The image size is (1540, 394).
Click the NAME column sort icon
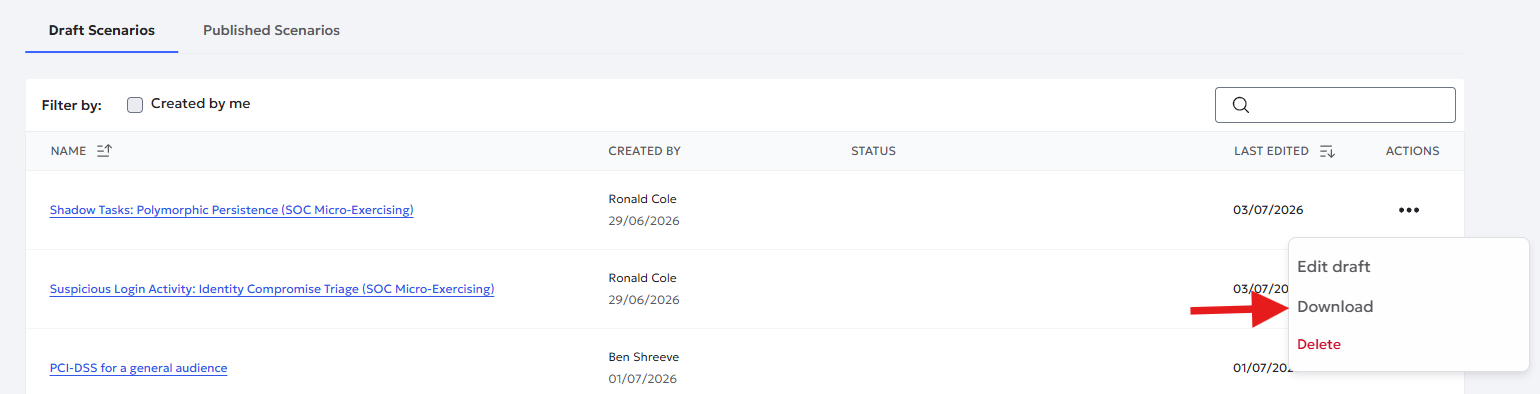tap(105, 151)
